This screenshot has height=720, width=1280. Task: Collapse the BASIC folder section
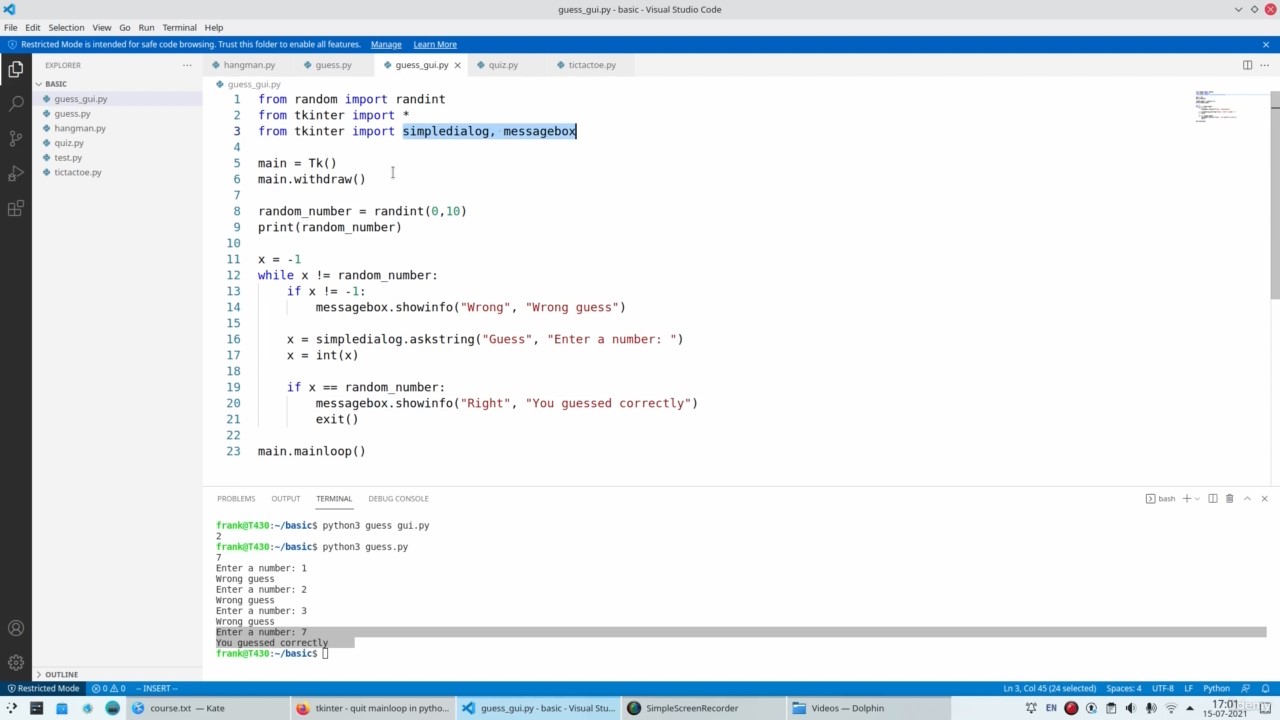(56, 84)
